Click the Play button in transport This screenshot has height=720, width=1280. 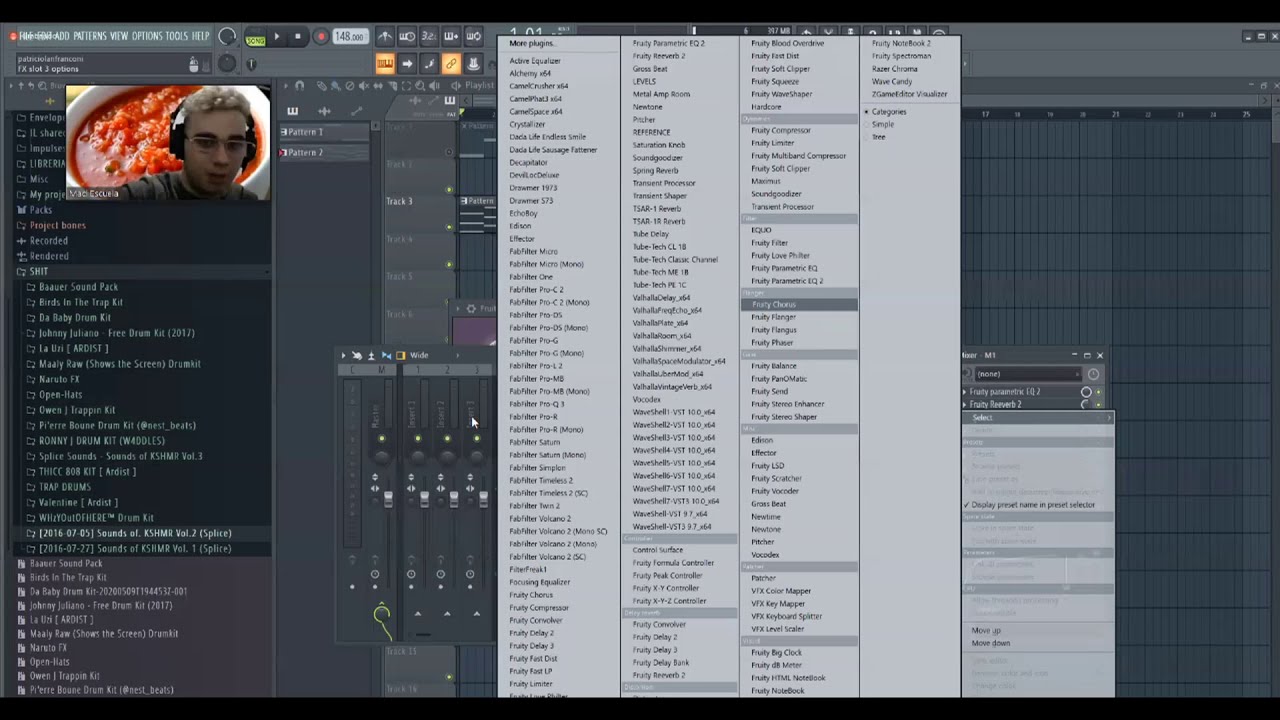[277, 37]
